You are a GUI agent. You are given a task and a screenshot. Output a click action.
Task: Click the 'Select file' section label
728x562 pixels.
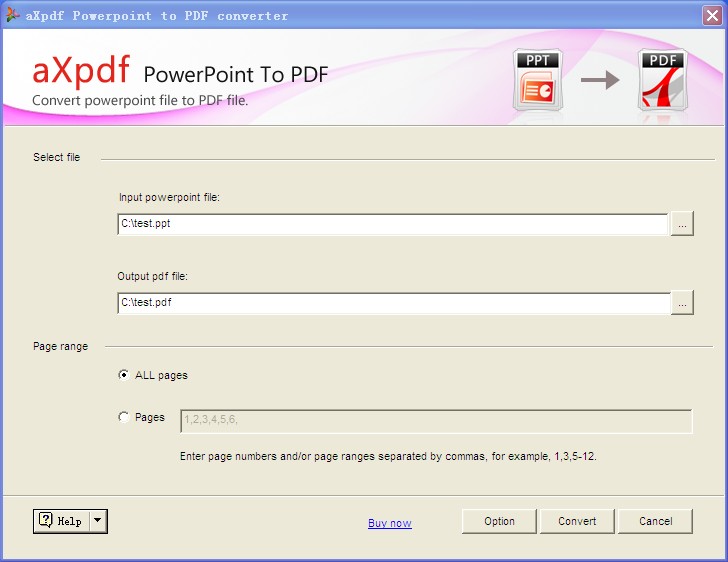56,157
